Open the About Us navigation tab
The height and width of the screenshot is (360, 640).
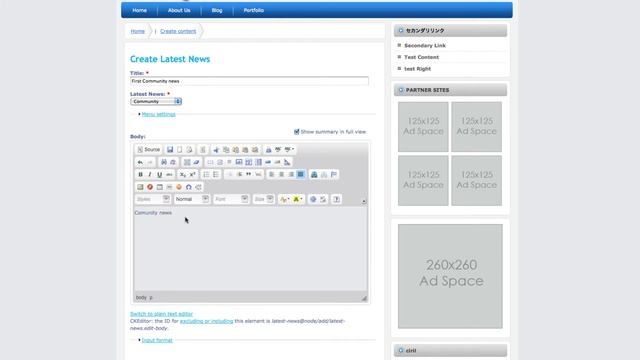[179, 10]
